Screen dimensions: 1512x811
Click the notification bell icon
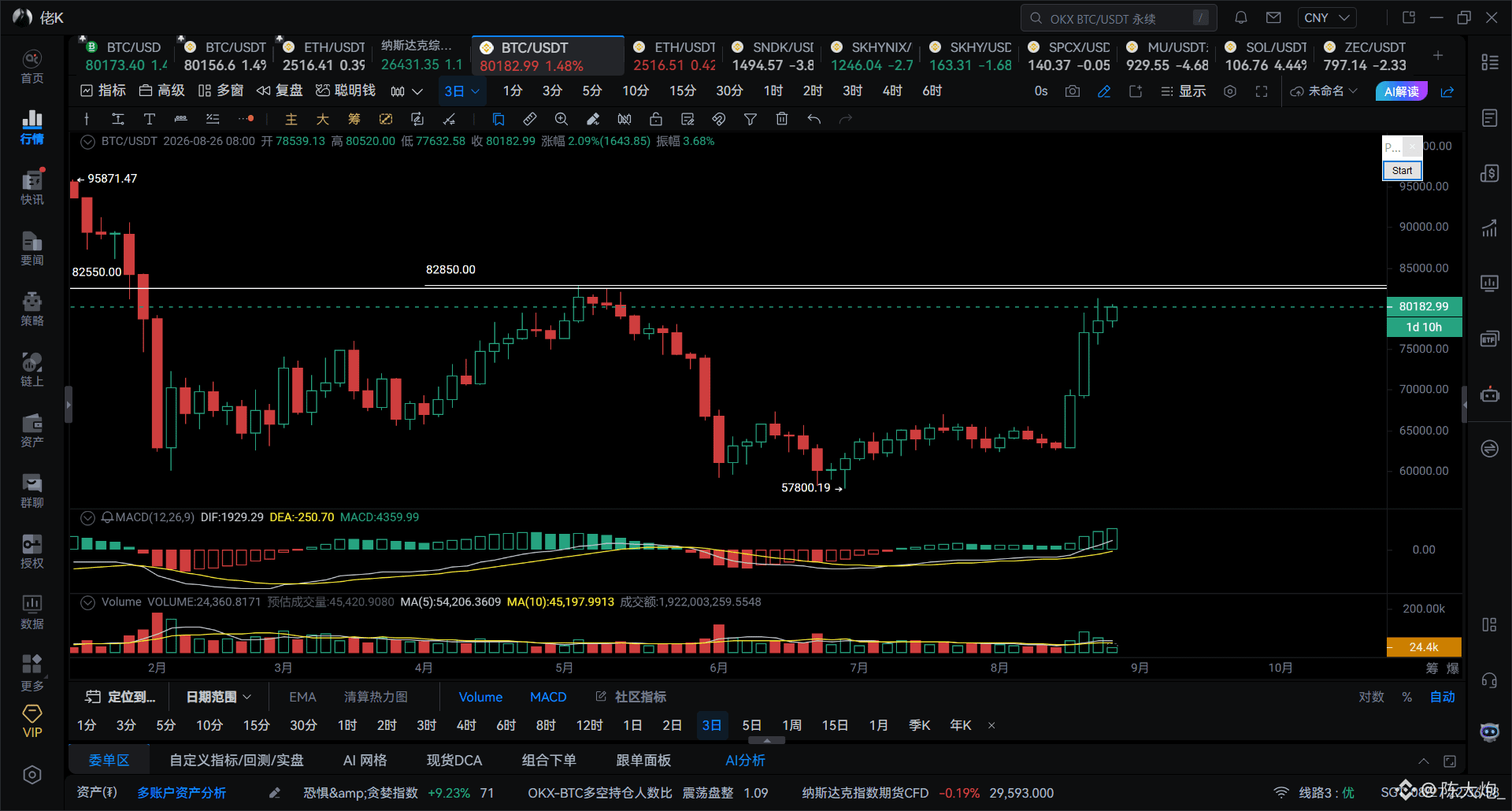point(1241,17)
